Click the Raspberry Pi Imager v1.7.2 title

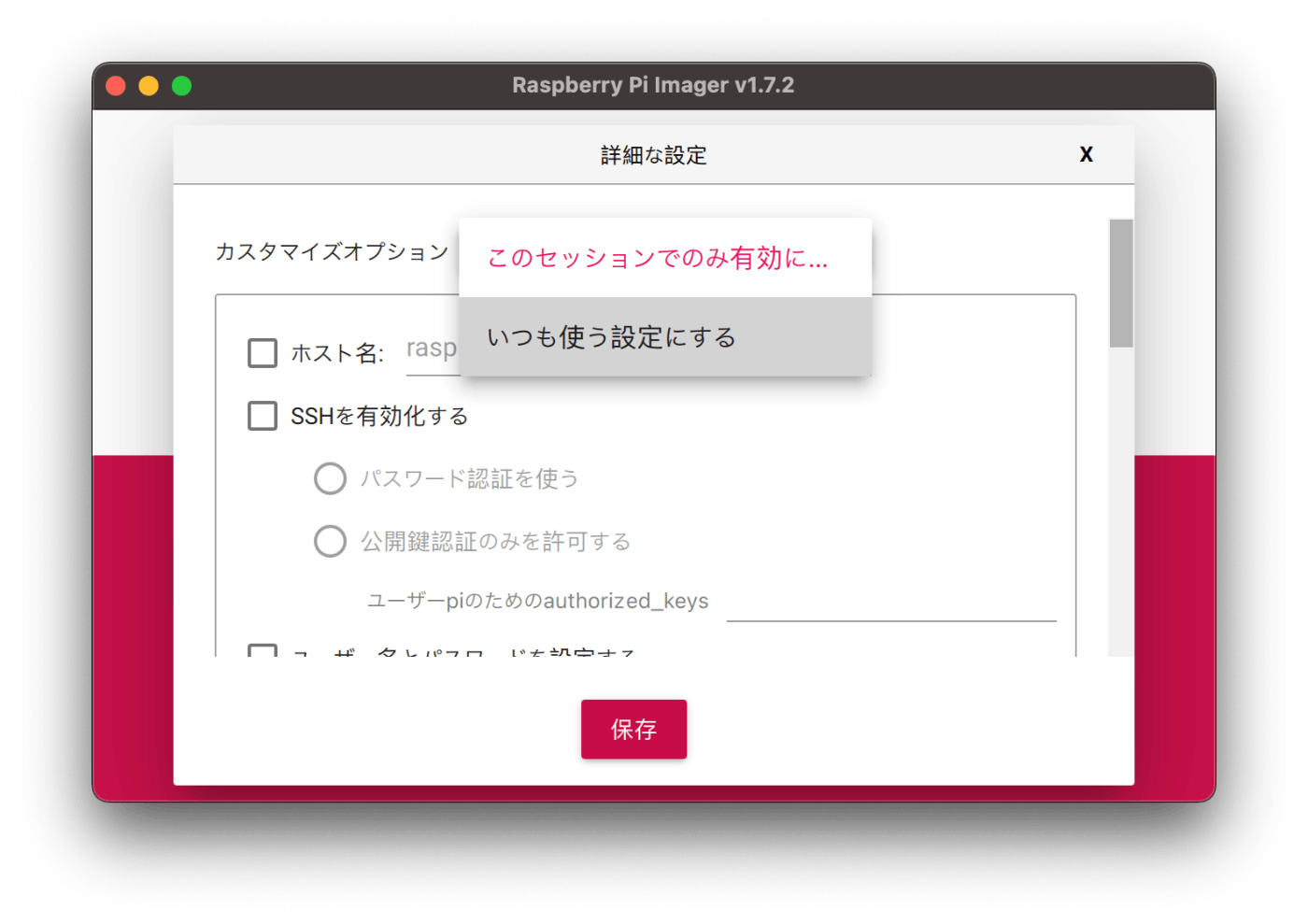[653, 85]
